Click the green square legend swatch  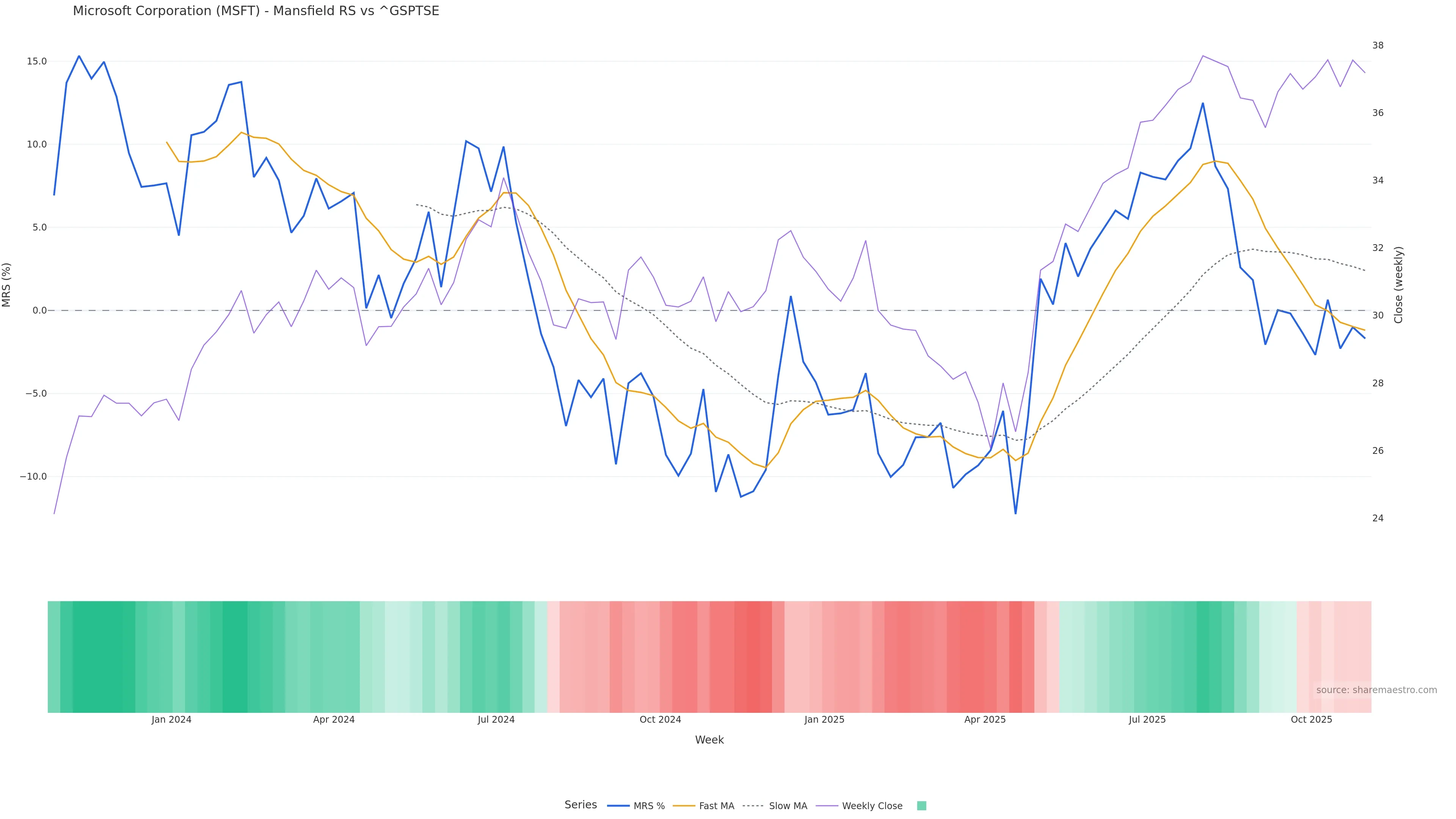pos(921,806)
